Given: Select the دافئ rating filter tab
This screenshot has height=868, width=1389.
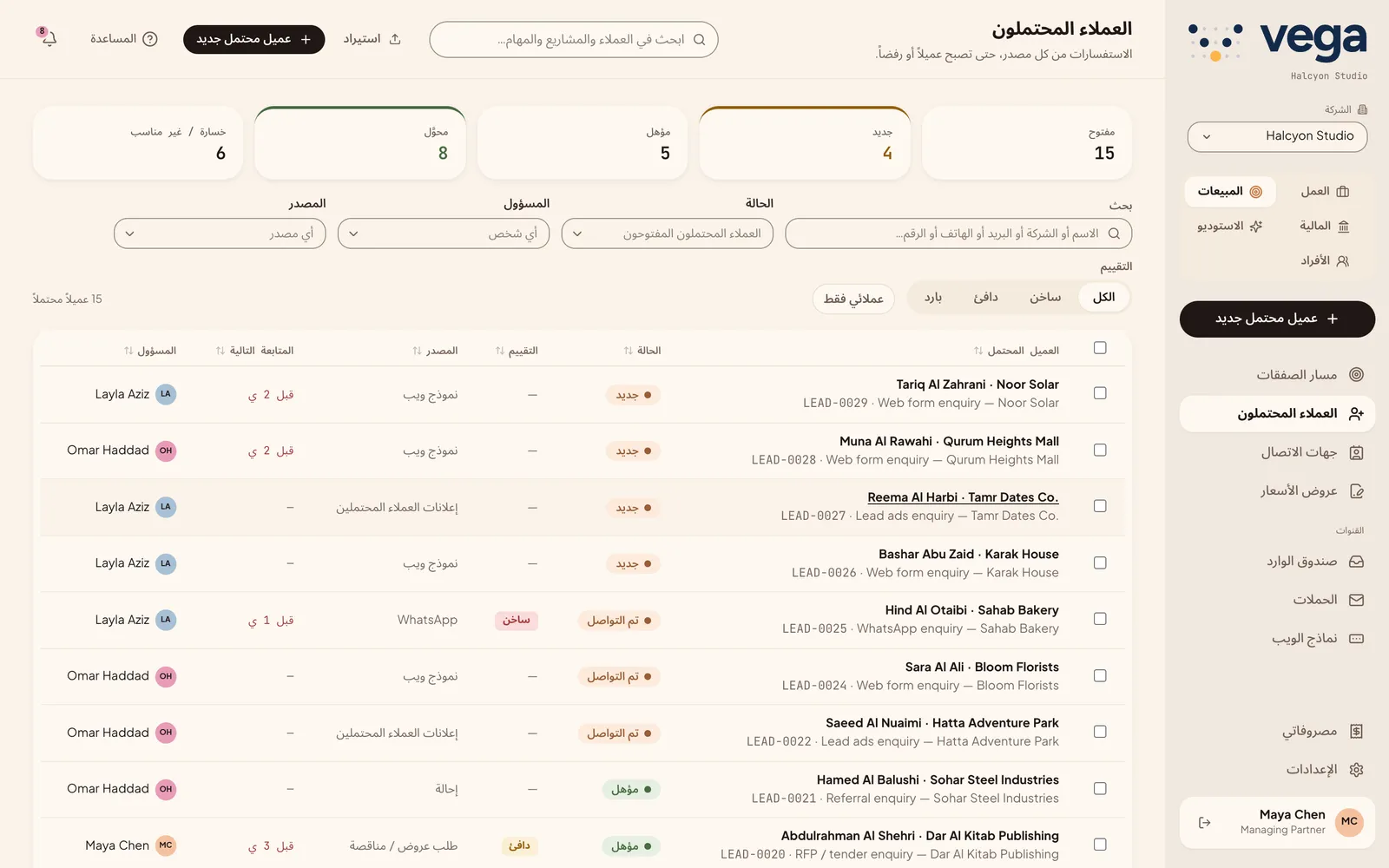Looking at the screenshot, I should pos(986,298).
